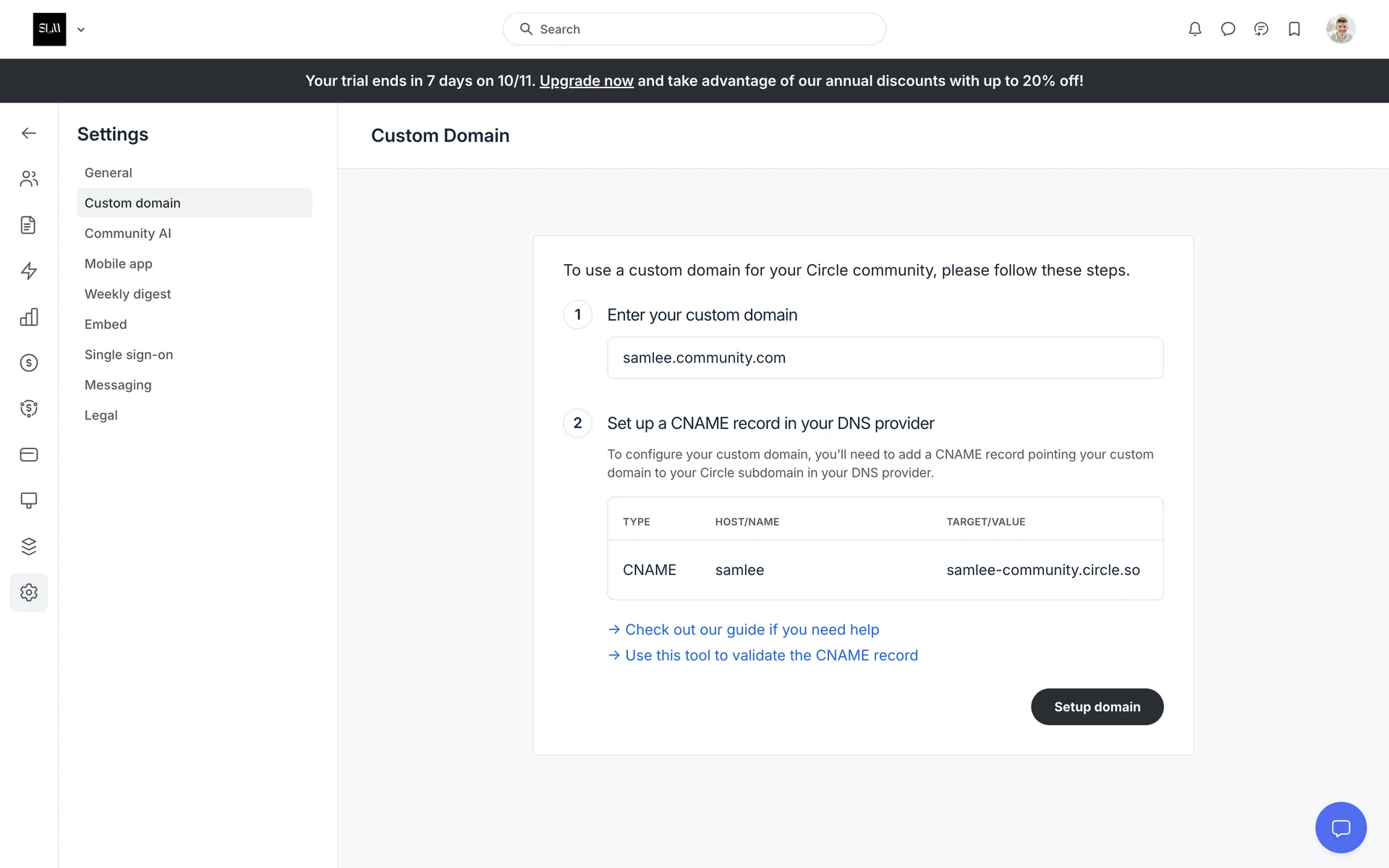Screen dimensions: 1389x868
Task: Click the chat bubble direct messages icon
Action: tap(1228, 29)
